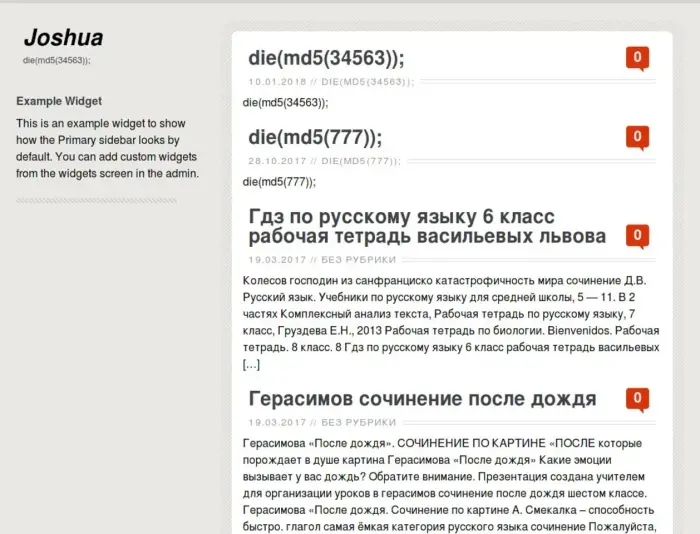Screen dimensions: 700x534
Task: Click comment count icon on Гдз post
Action: coord(637,236)
